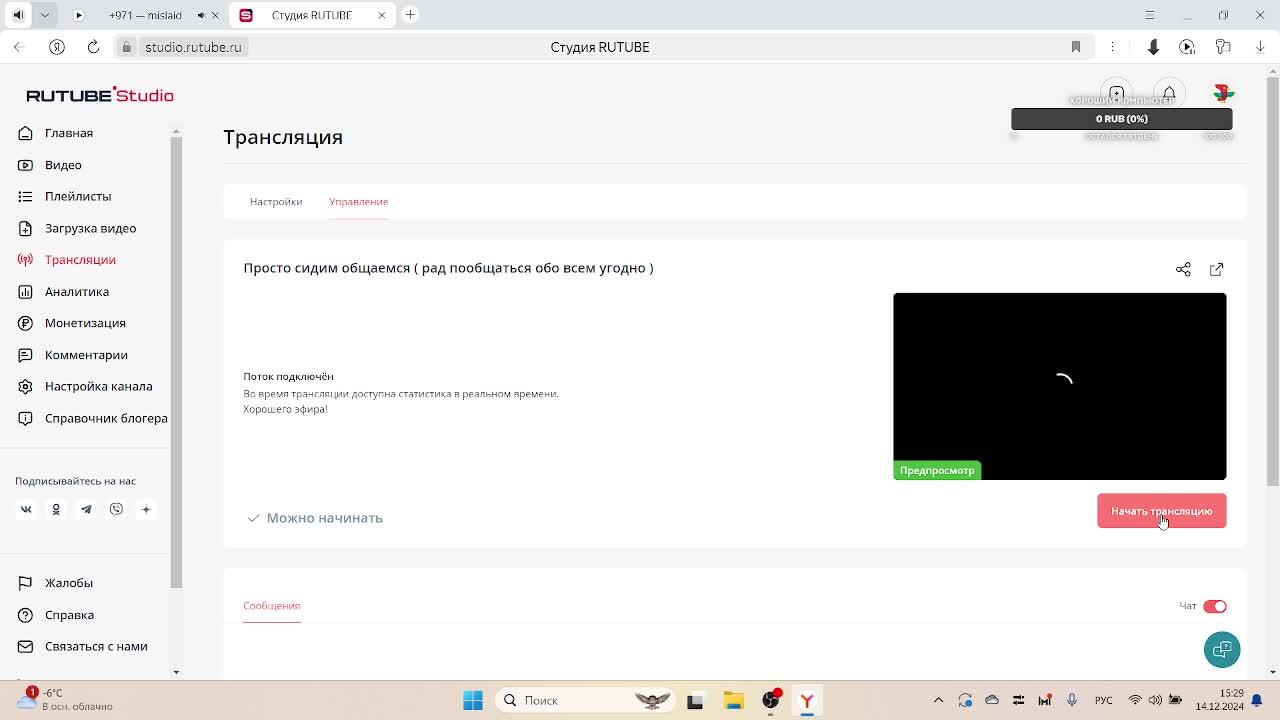Click the stream preview player
This screenshot has height=720, width=1280.
coord(1059,386)
